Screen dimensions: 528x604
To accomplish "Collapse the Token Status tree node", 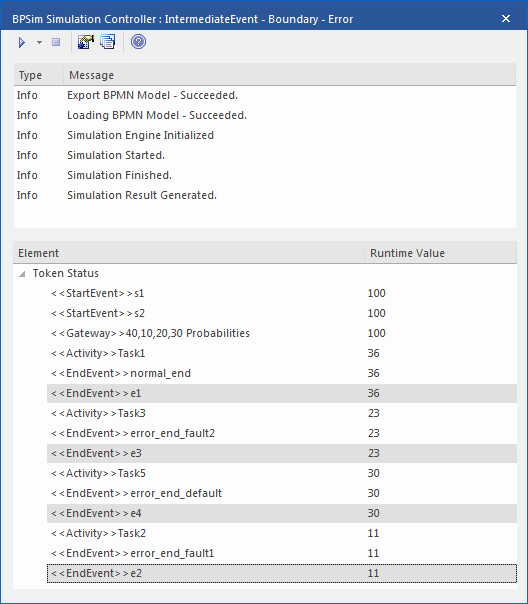I will 22,274.
